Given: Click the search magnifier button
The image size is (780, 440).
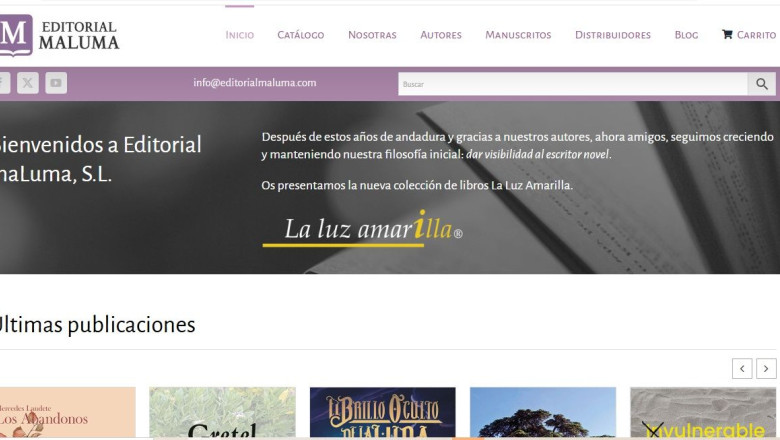Looking at the screenshot, I should click(x=762, y=84).
